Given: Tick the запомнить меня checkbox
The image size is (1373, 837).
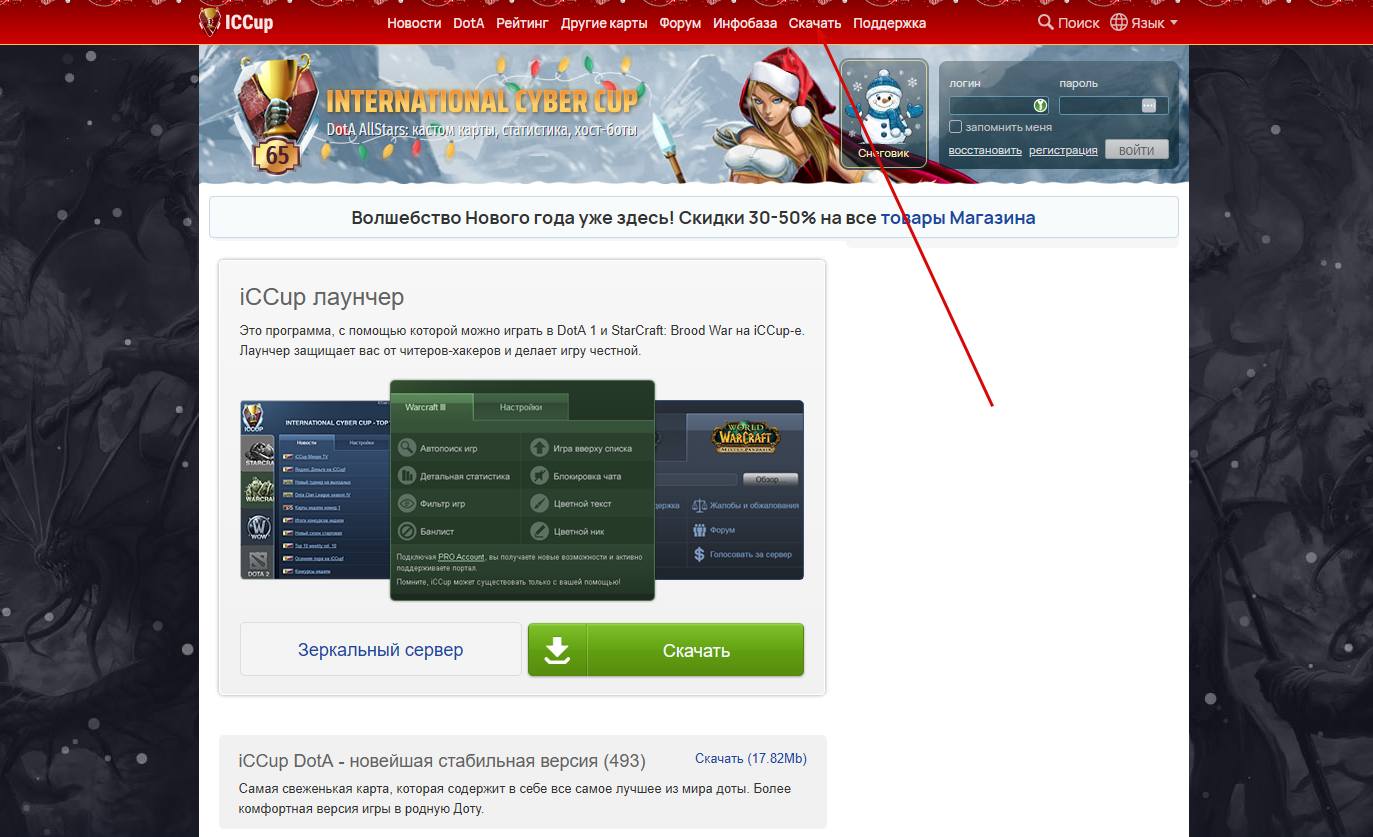Looking at the screenshot, I should (x=955, y=127).
